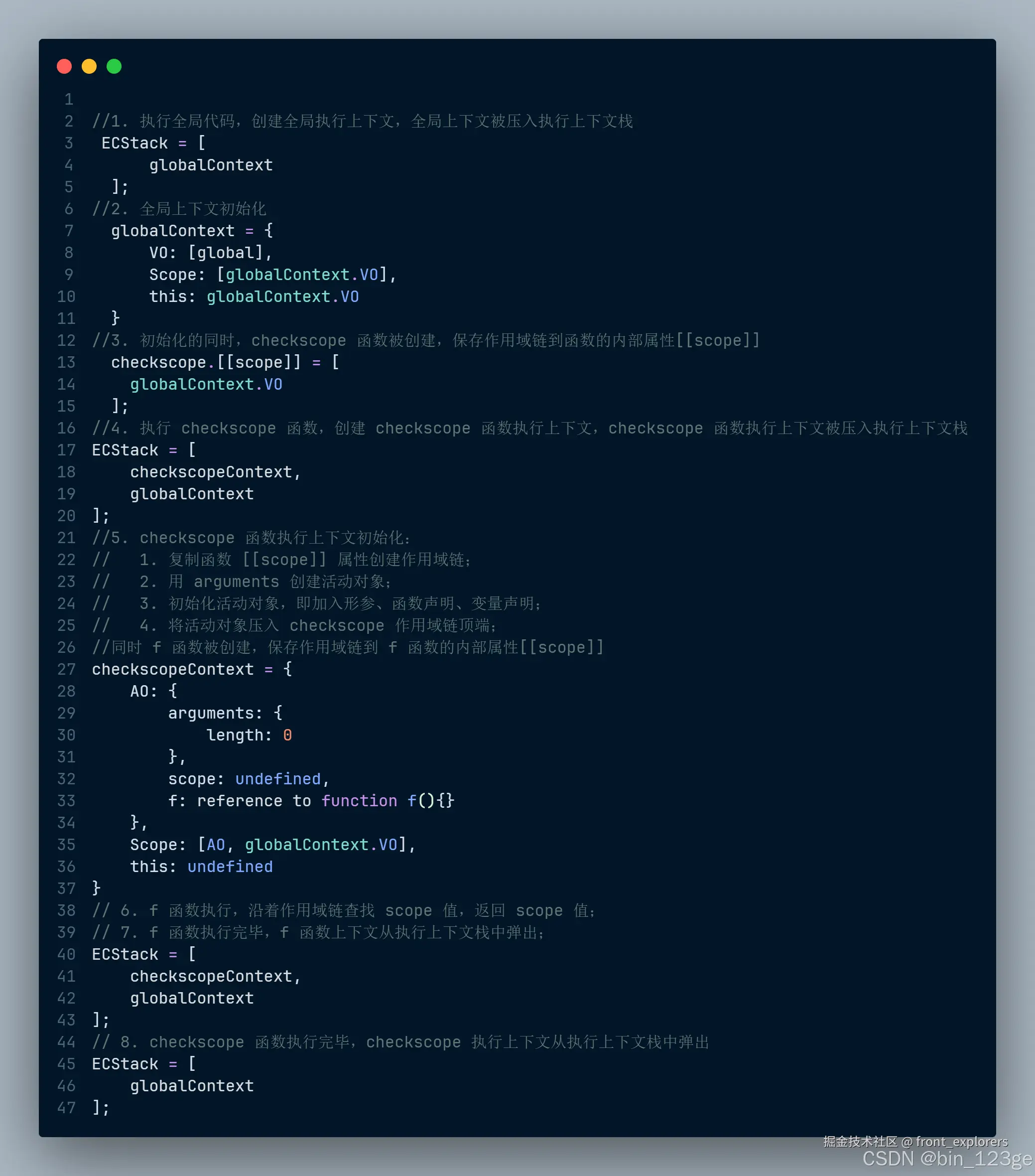The width and height of the screenshot is (1035, 1176).
Task: Click the front_explorers watermark text
Action: 961,1142
